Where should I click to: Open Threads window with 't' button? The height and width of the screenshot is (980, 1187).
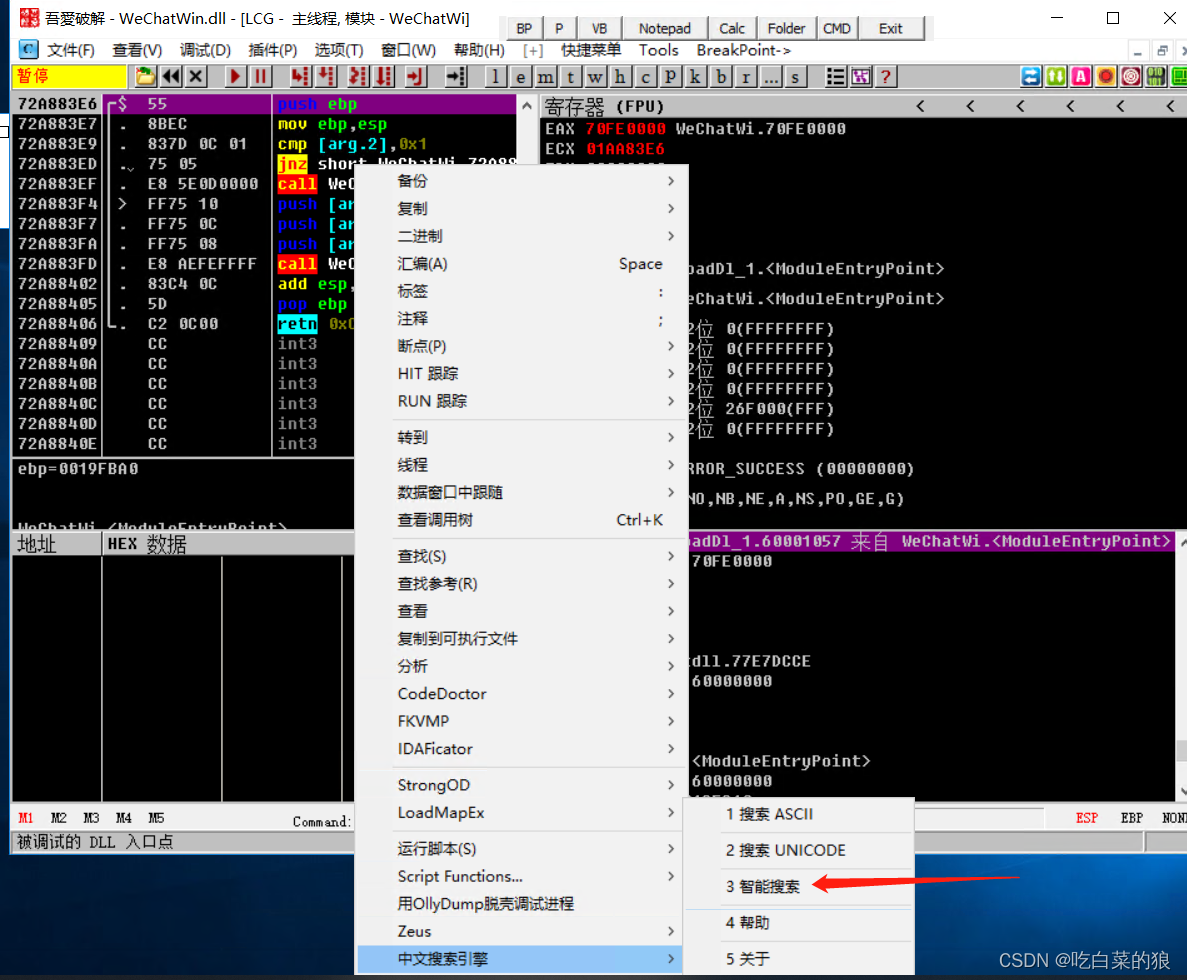click(570, 76)
